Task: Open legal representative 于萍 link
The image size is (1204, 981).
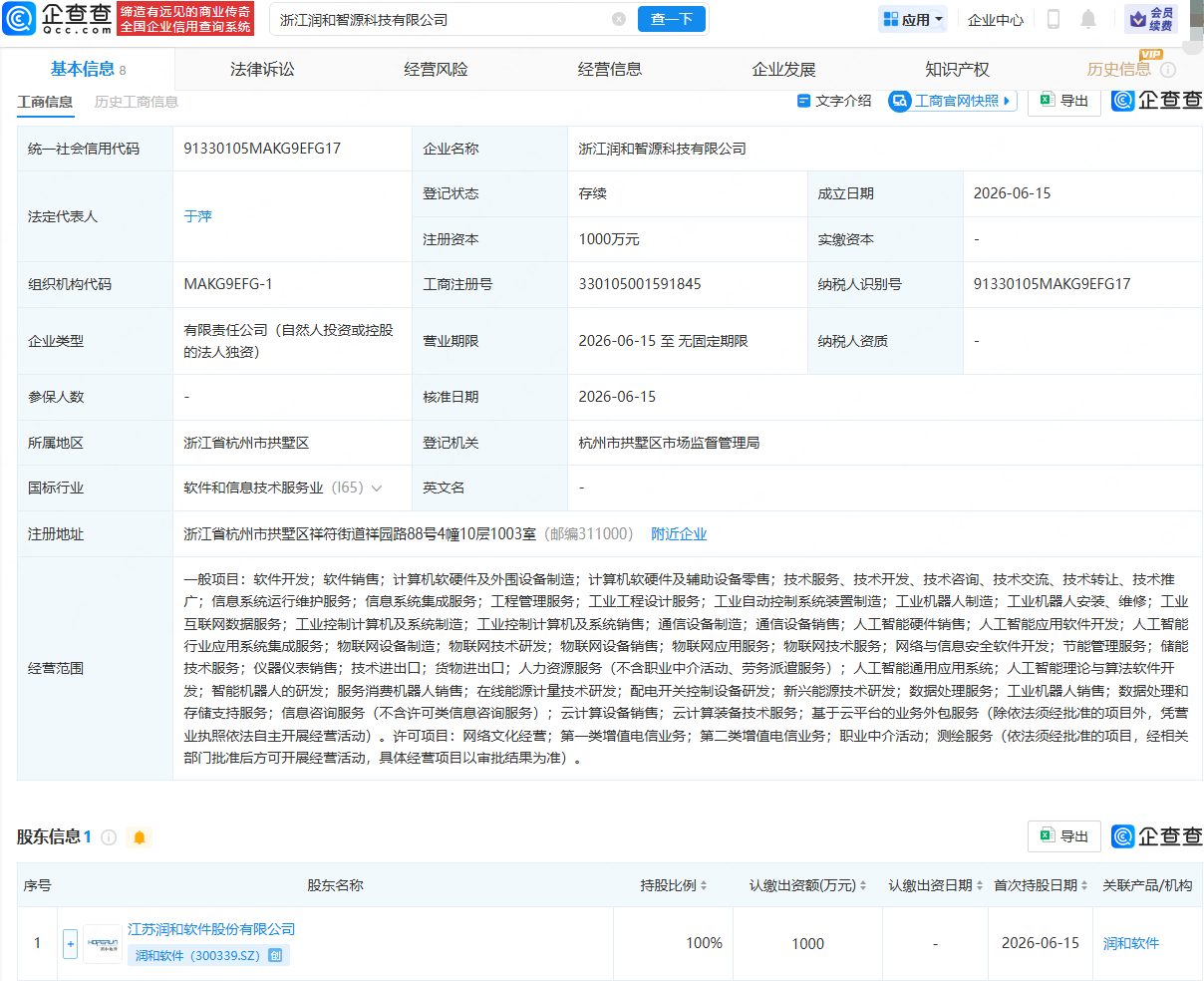Action: click(198, 216)
